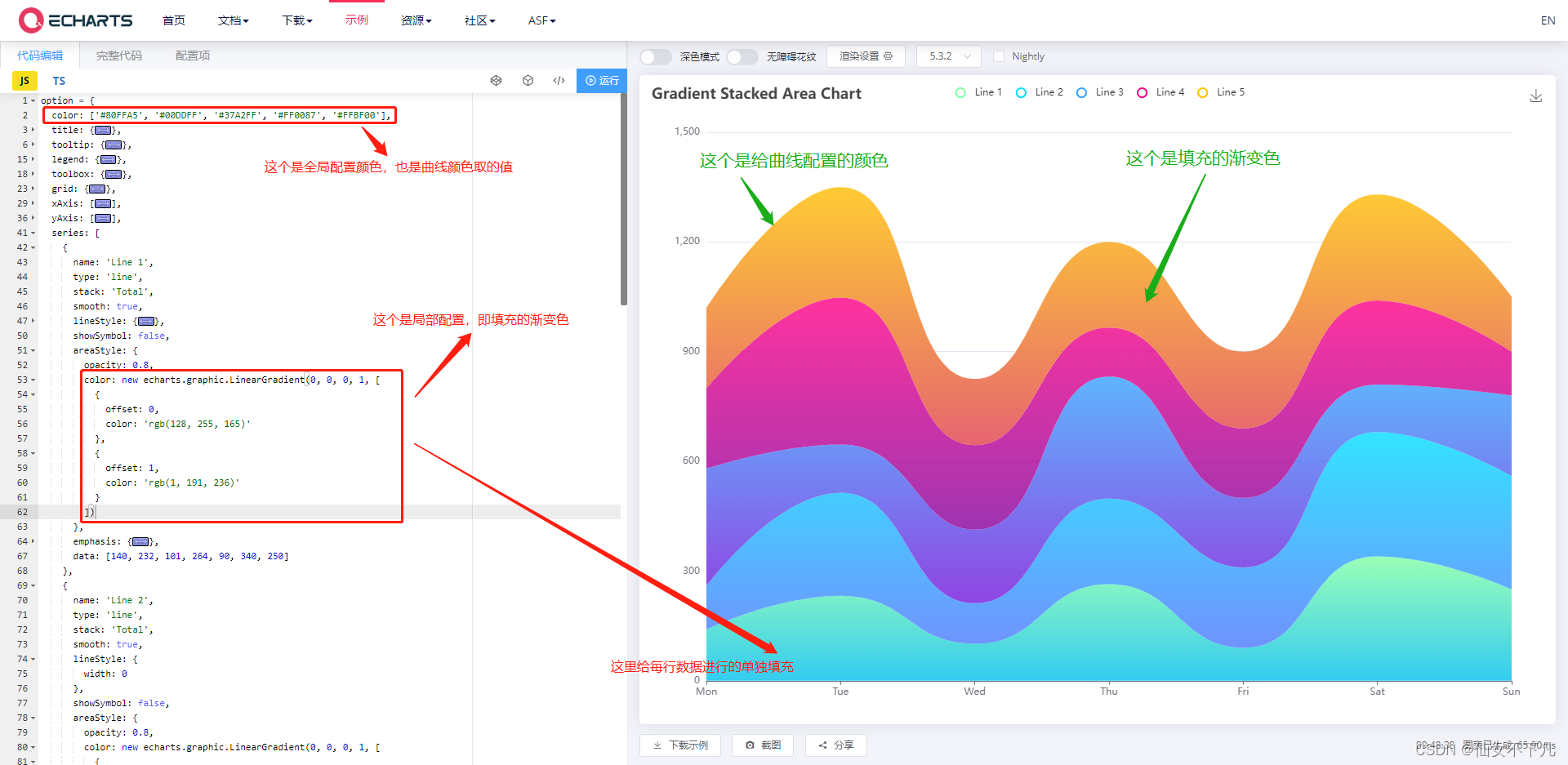The image size is (1568, 765).
Task: Click the Gradient Stacked Area Chart title
Action: coord(756,94)
